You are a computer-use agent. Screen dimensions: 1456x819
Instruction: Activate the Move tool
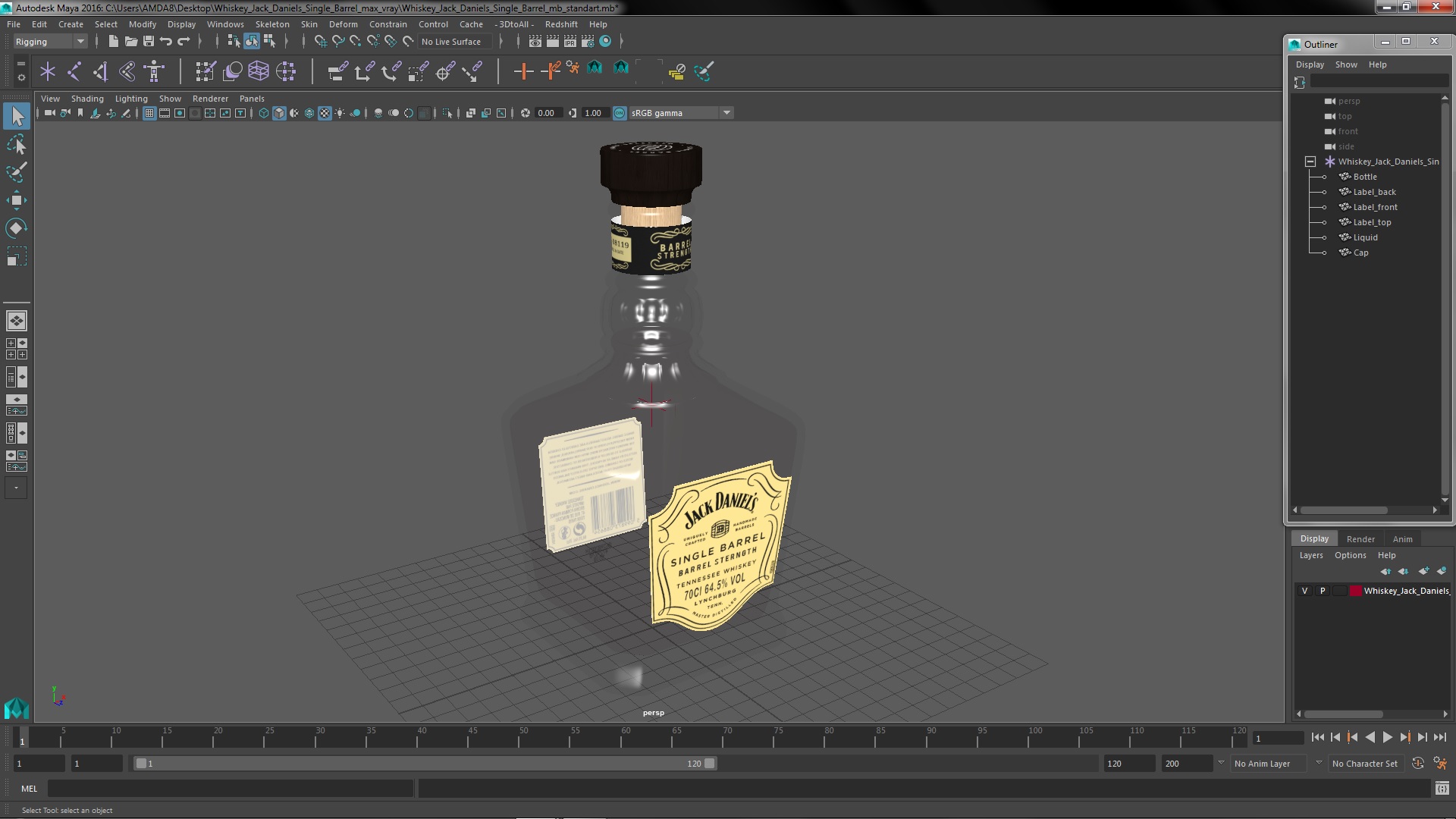point(17,200)
